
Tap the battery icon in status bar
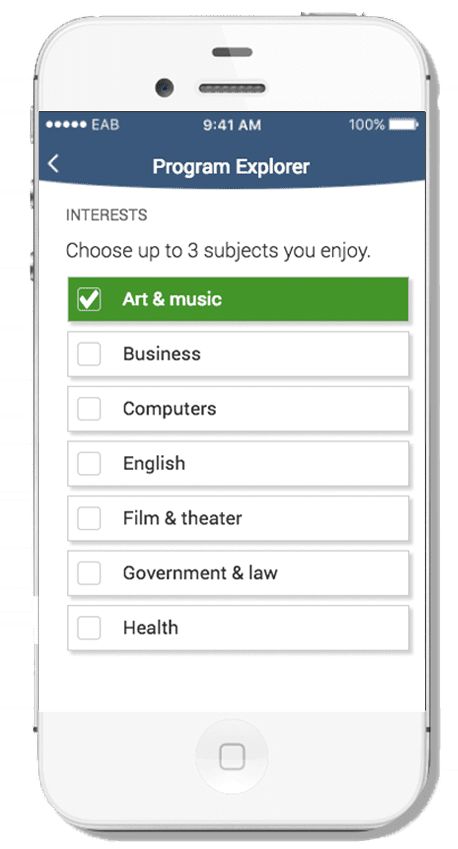(404, 125)
